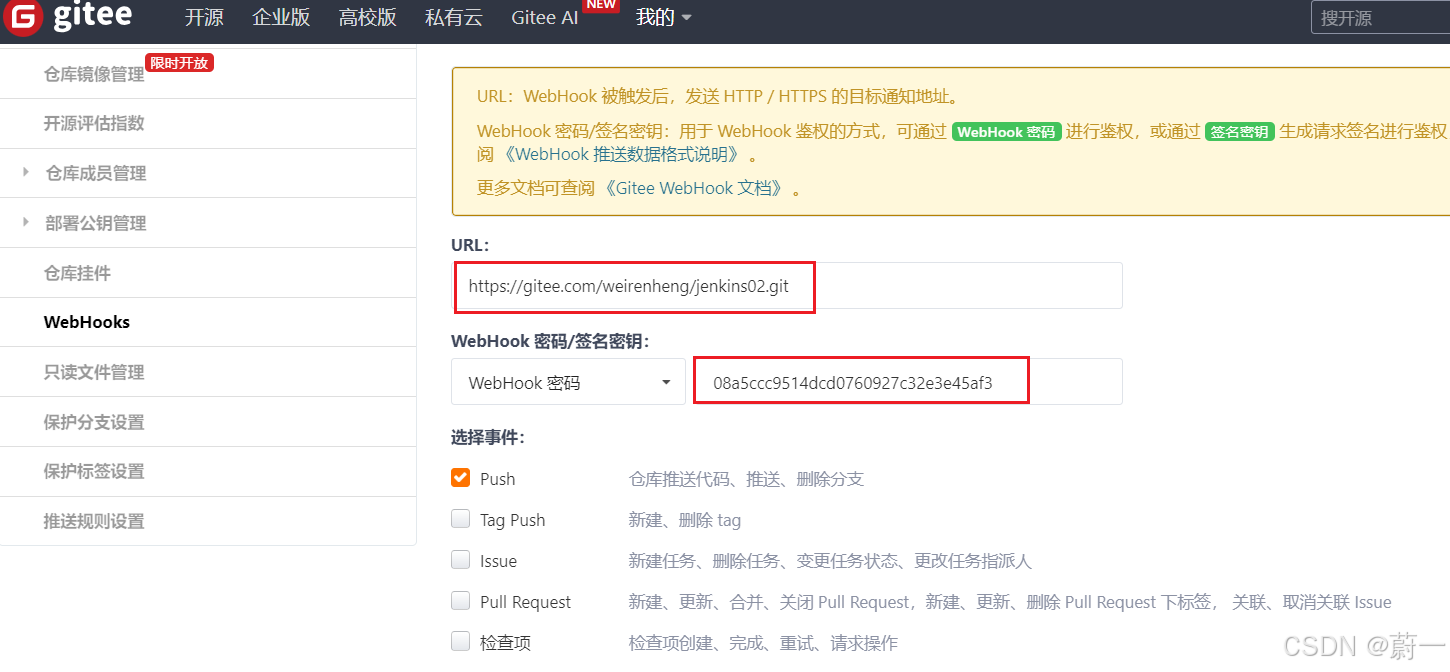Viewport: 1450px width, 672px height.
Task: Click the green 签名密钥 badge
Action: 1240,131
